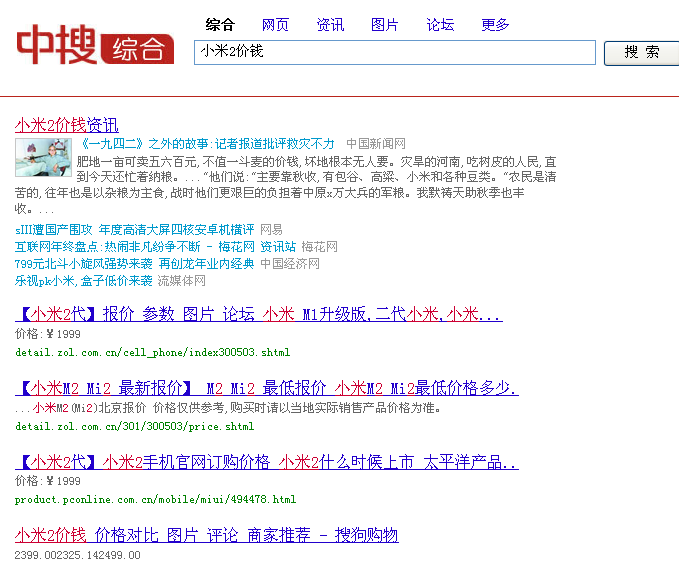Click the news thumbnail image

tap(36, 157)
